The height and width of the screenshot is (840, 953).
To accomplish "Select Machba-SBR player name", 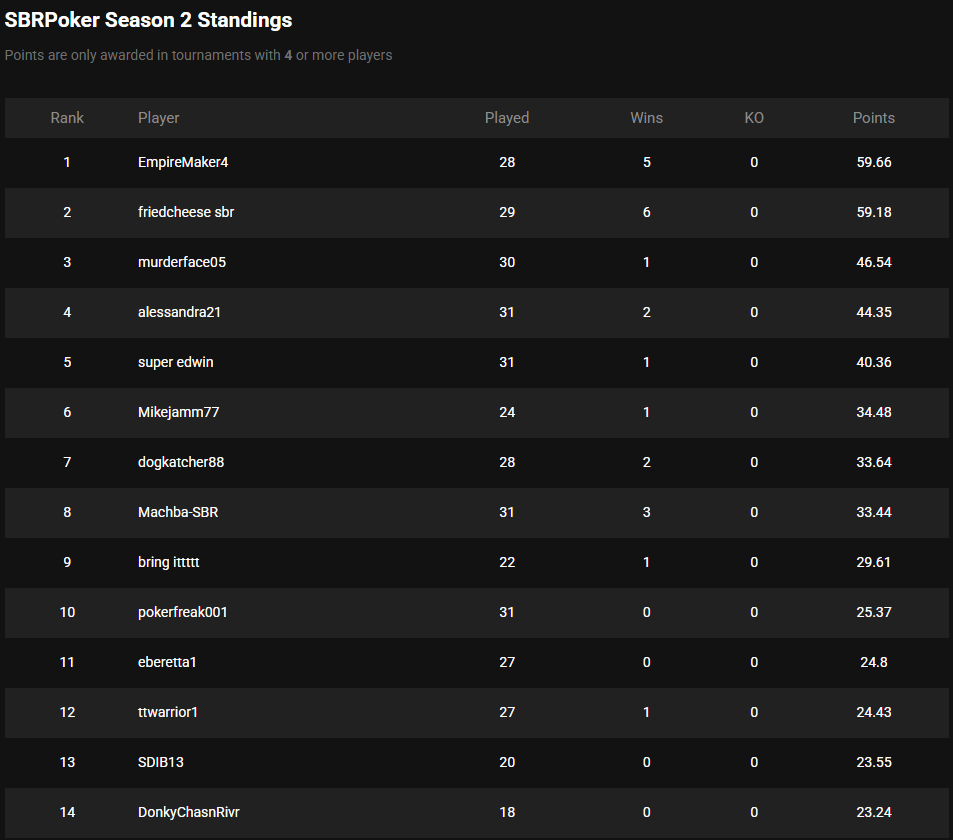I will [178, 512].
